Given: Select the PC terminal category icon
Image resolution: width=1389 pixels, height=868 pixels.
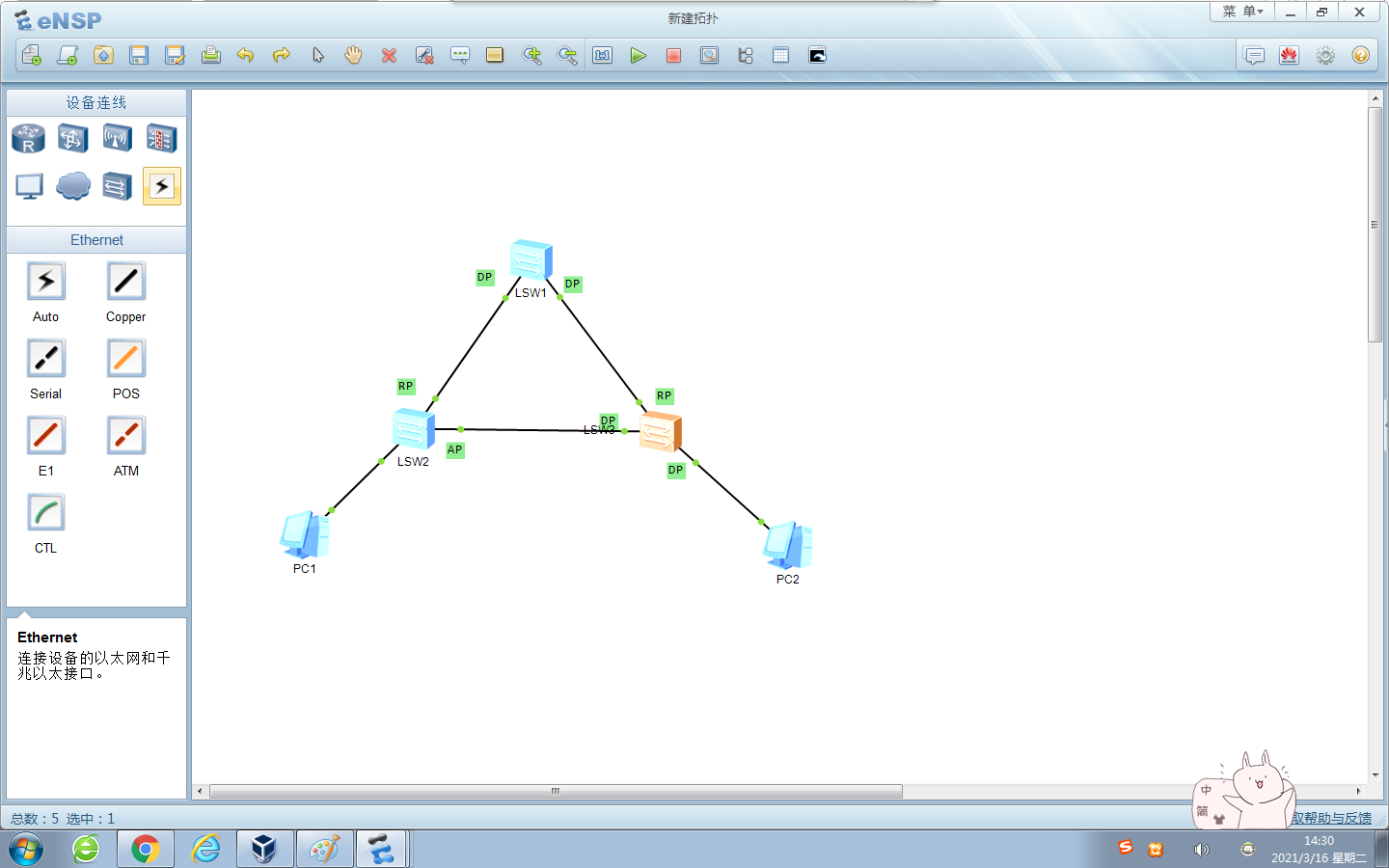Looking at the screenshot, I should pos(29,186).
